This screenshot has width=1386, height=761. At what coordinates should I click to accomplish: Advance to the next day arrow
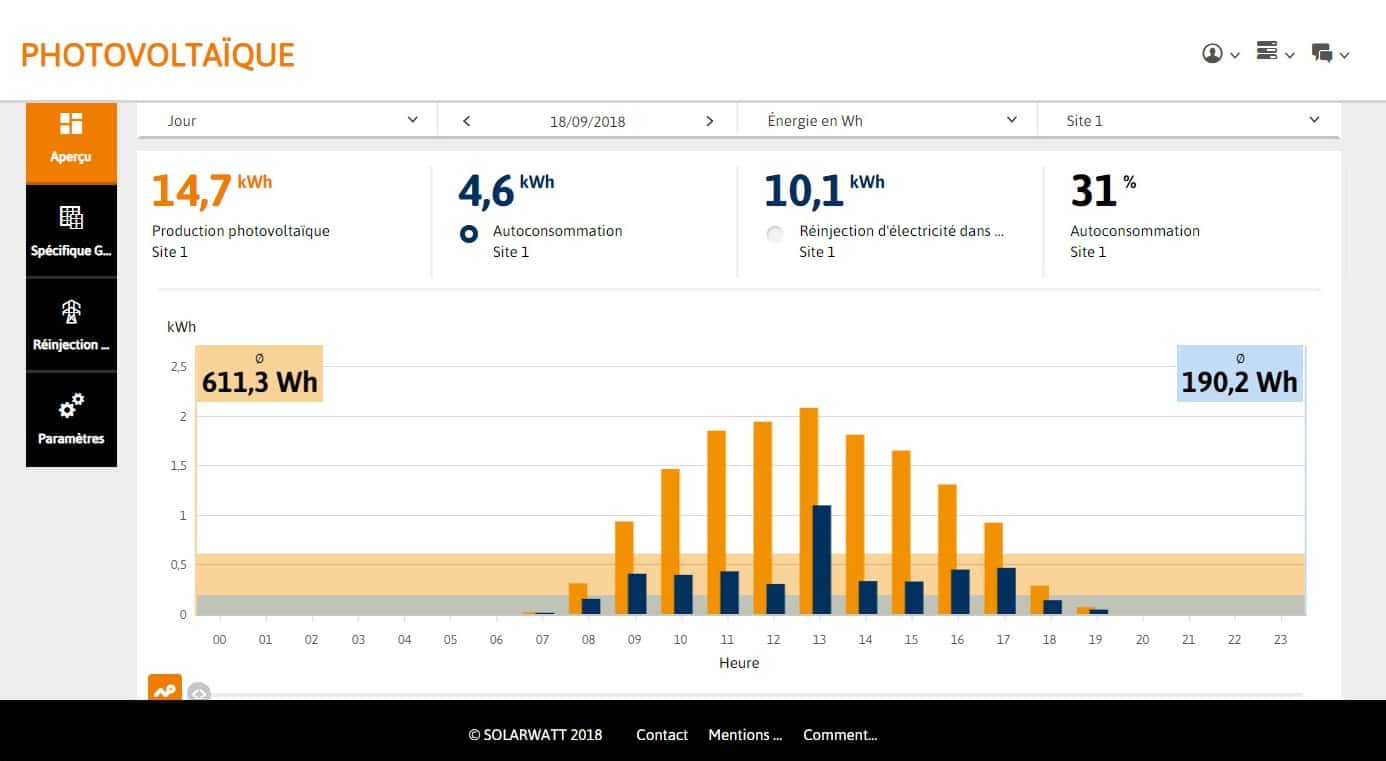click(x=710, y=121)
